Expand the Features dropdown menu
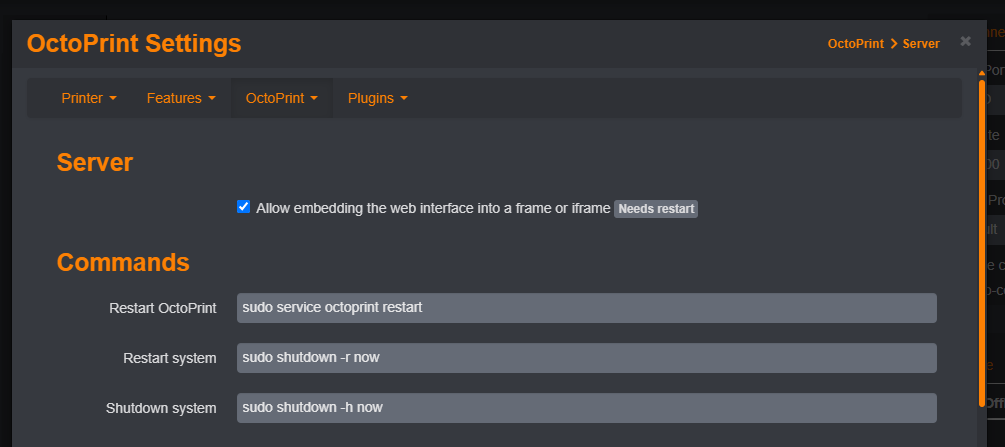 [181, 98]
